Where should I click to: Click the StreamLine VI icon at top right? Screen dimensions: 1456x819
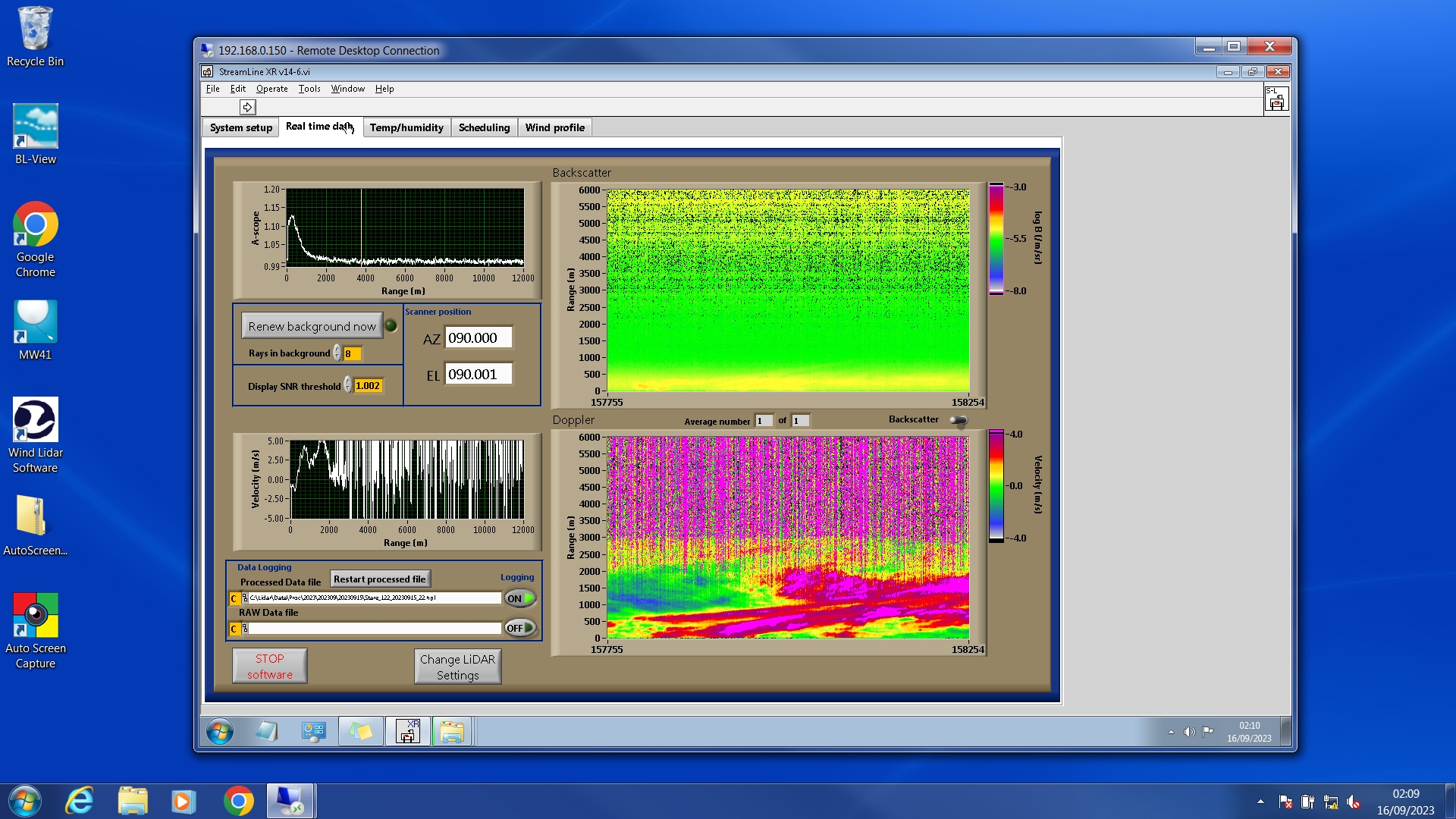point(1276,99)
